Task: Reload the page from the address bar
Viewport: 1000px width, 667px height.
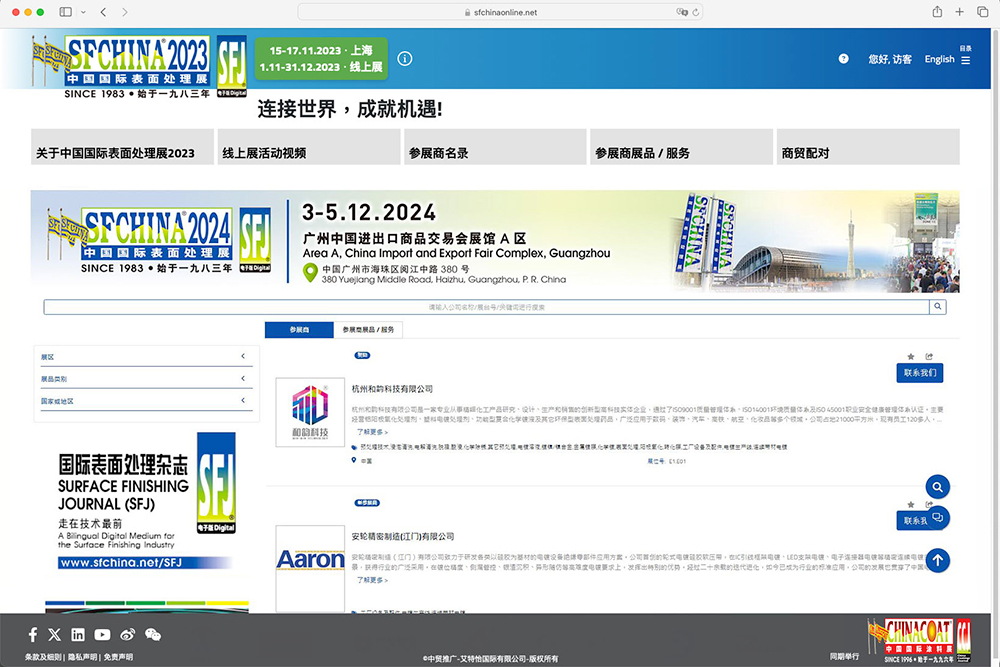Action: click(x=695, y=12)
